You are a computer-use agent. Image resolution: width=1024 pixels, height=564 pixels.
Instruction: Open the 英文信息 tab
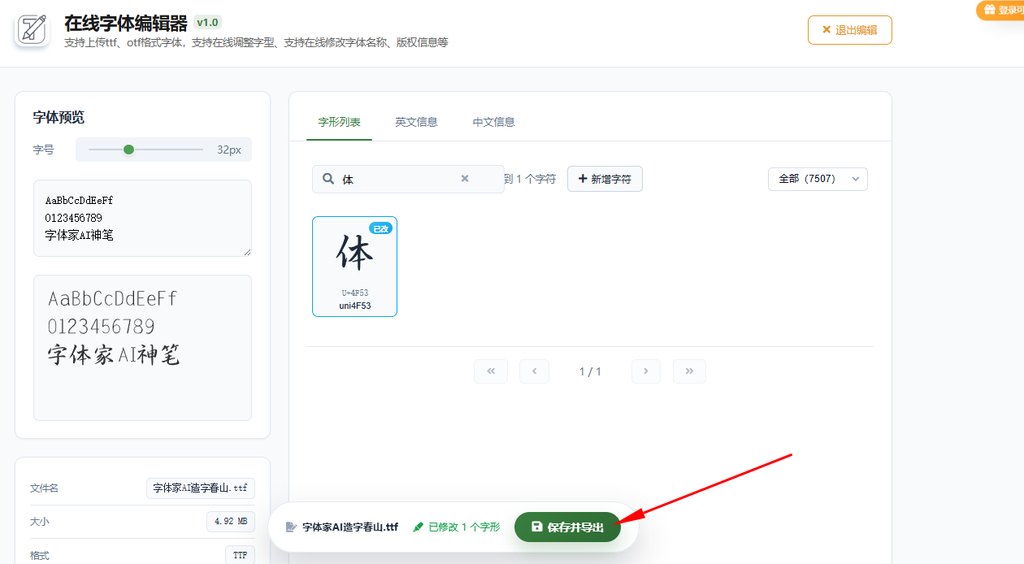point(416,122)
